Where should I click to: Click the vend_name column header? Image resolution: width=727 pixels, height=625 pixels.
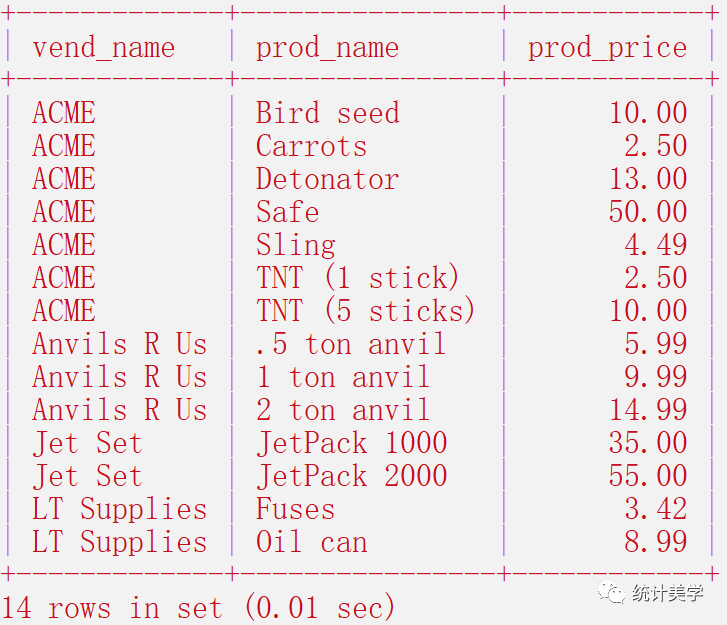coord(104,48)
